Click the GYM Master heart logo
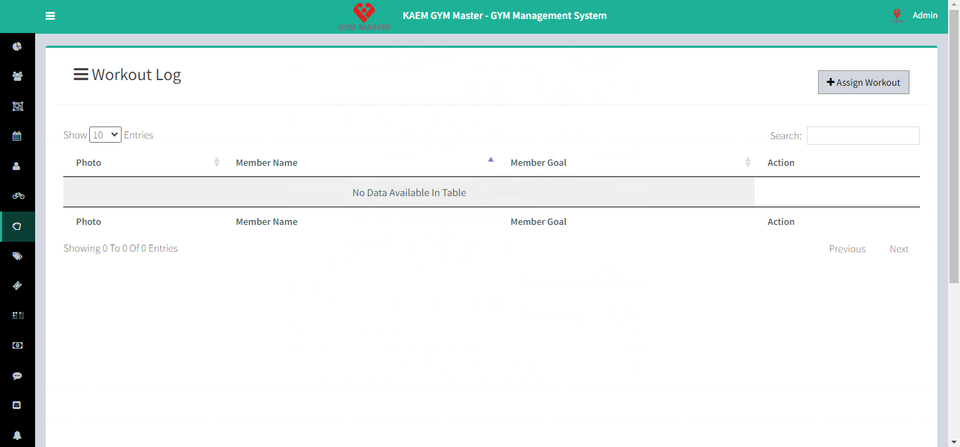 [365, 15]
